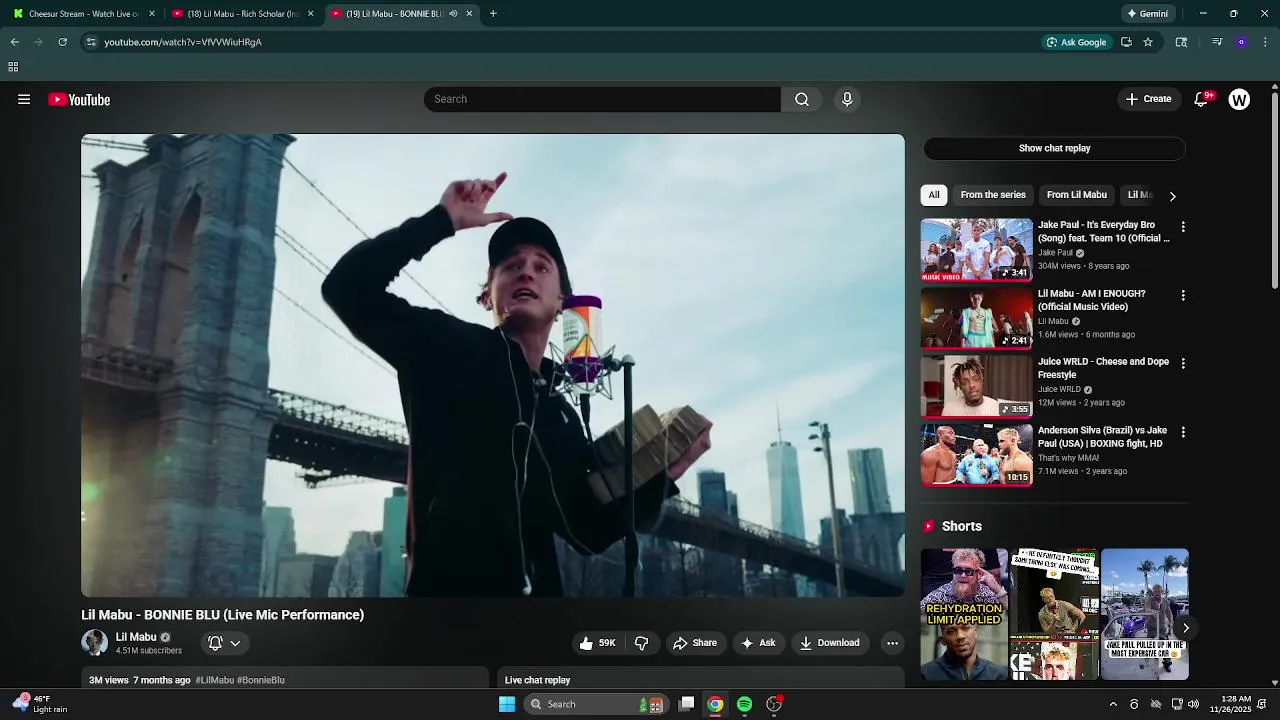1280x720 pixels.
Task: Open Lil Mabu channel avatar
Action: point(95,643)
